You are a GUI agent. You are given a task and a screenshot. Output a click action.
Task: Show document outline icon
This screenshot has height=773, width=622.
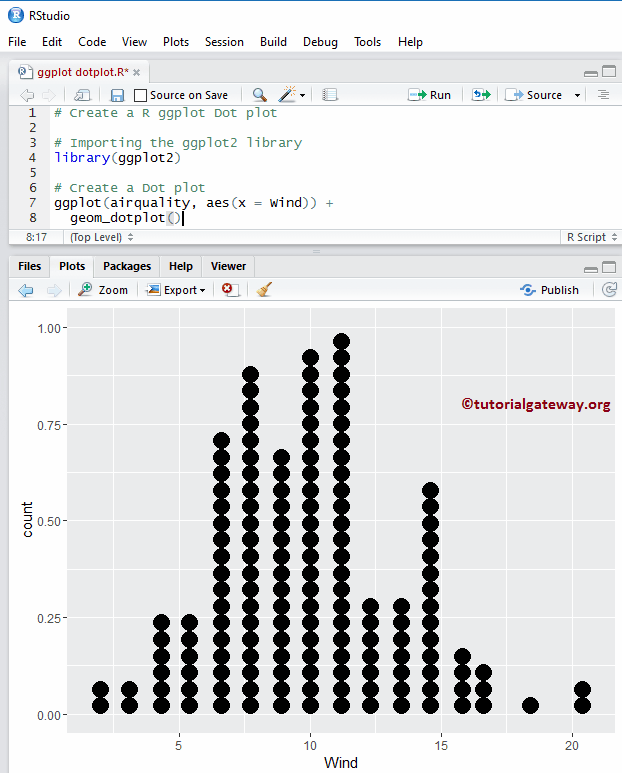point(603,95)
